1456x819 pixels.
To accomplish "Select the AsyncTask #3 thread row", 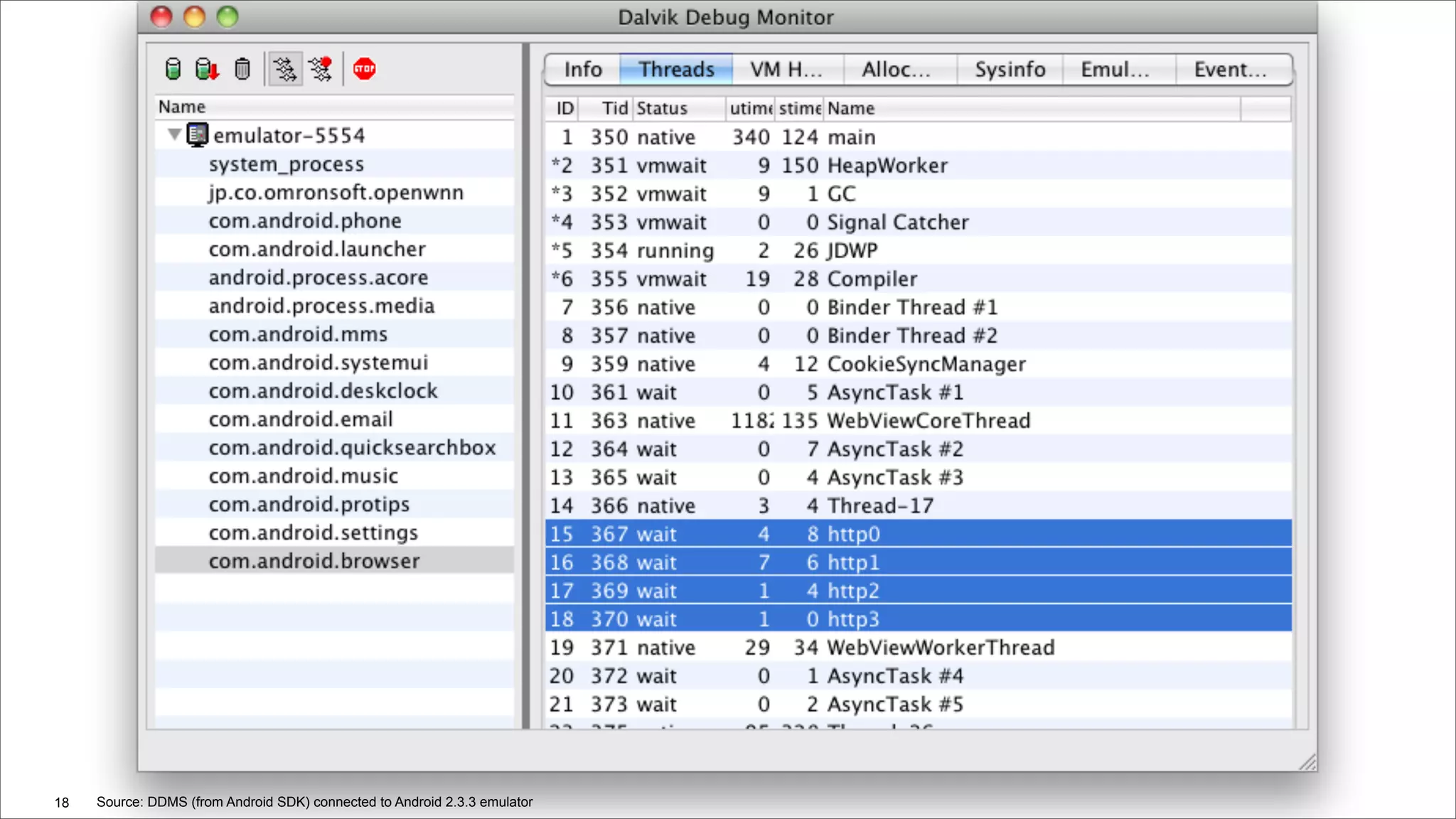I will [x=918, y=477].
